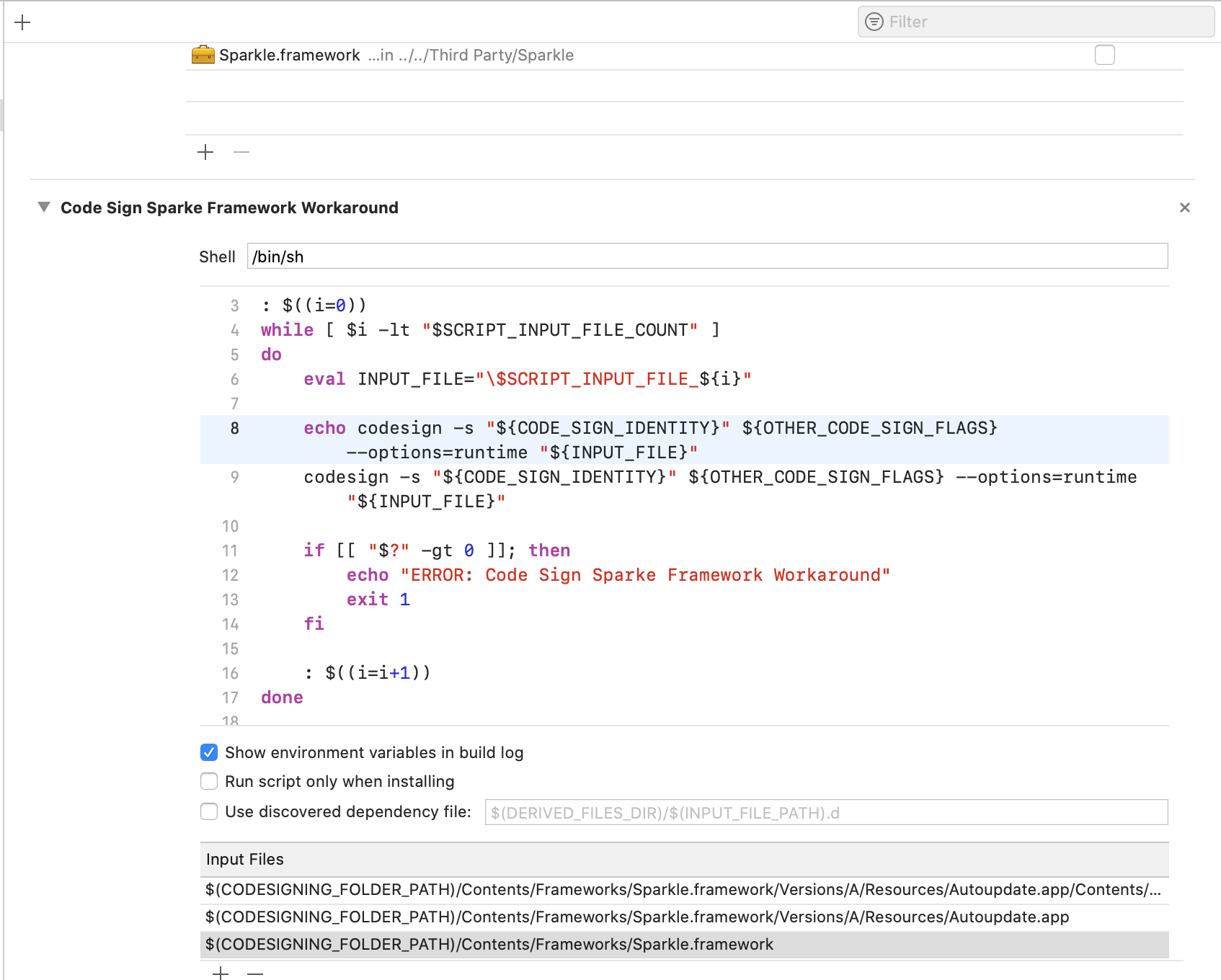Click the Sparkle.framework toolbox icon
The width and height of the screenshot is (1221, 980).
[x=202, y=54]
